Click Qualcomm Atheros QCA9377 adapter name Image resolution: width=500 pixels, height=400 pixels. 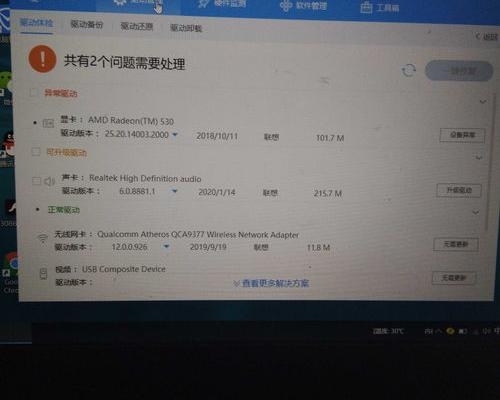[198, 235]
